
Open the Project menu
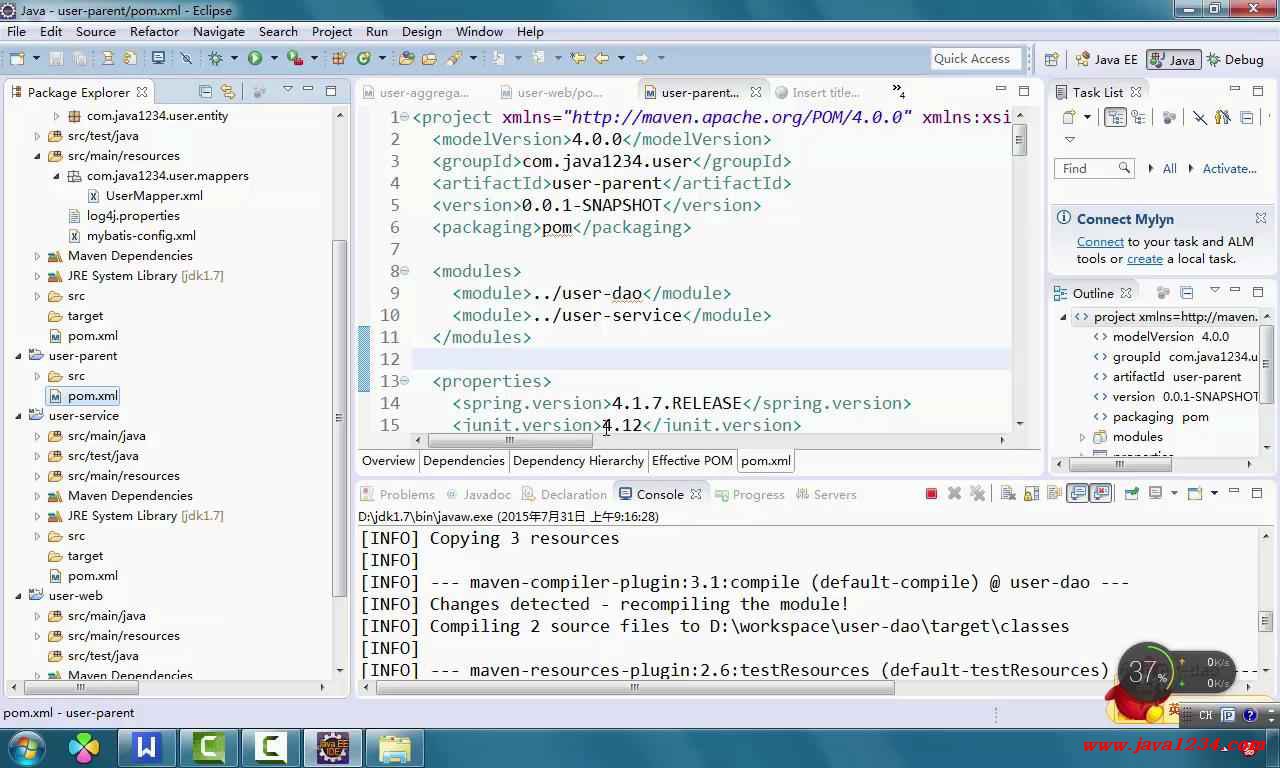[332, 31]
